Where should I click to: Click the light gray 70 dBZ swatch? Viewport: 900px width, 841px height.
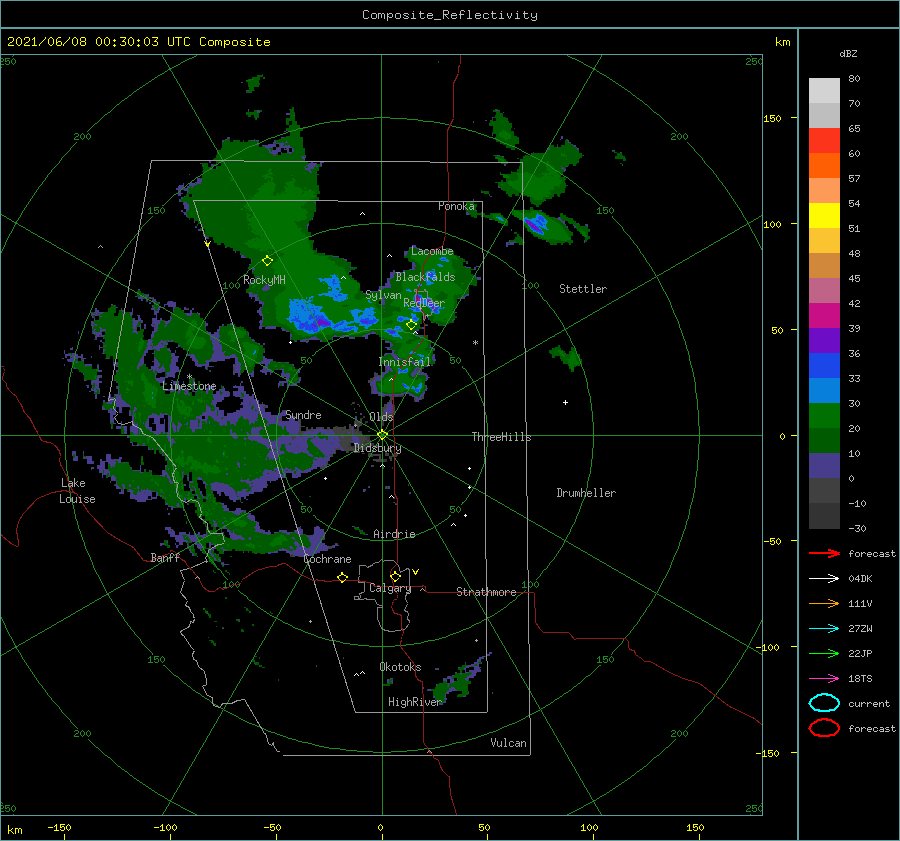pyautogui.click(x=824, y=91)
